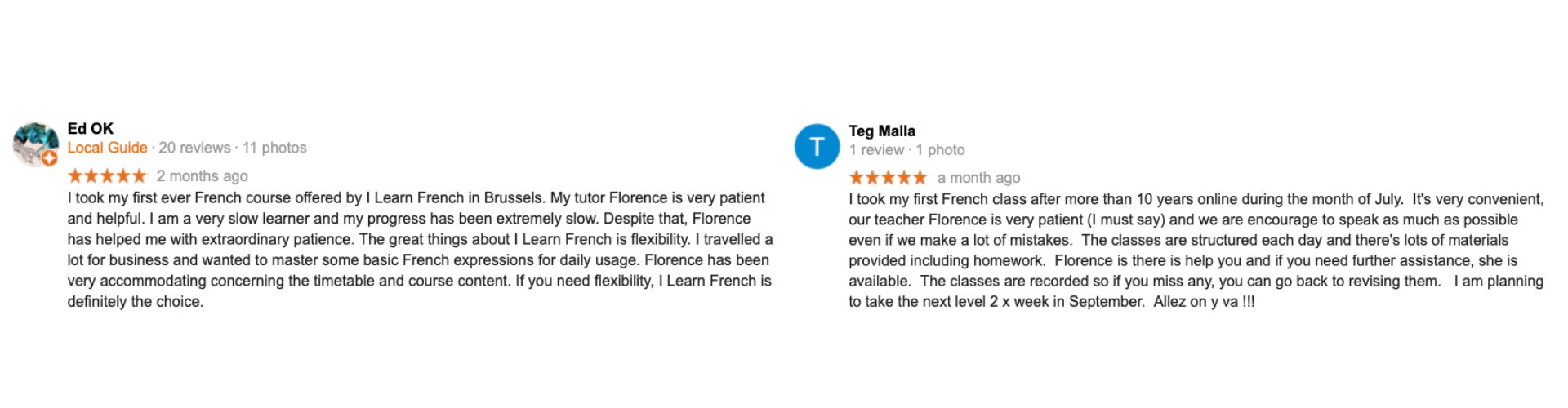
Task: Click the orange Local Guide badge on Ed OK's avatar
Action: 50,158
